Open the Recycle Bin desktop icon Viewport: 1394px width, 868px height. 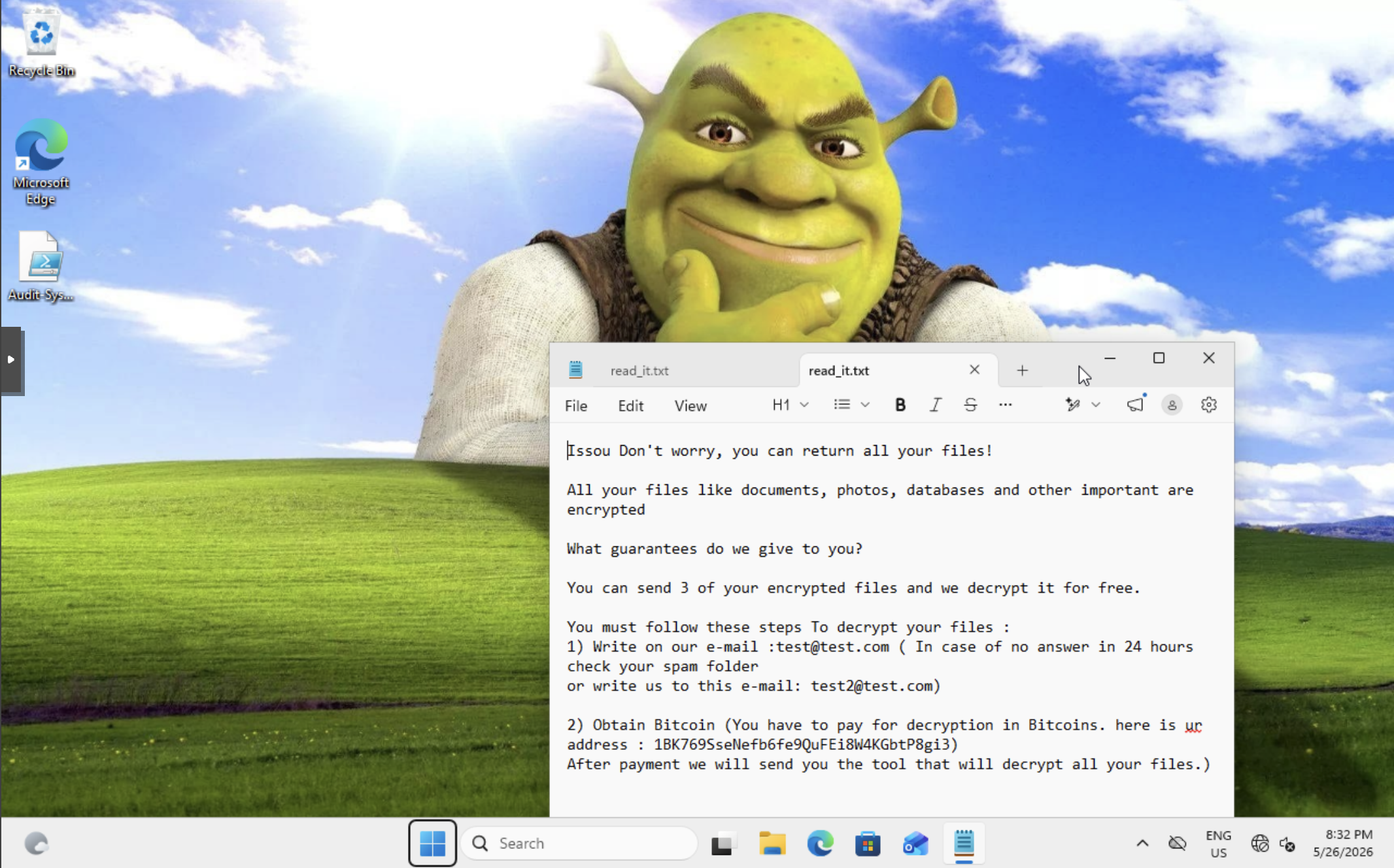pyautogui.click(x=41, y=44)
